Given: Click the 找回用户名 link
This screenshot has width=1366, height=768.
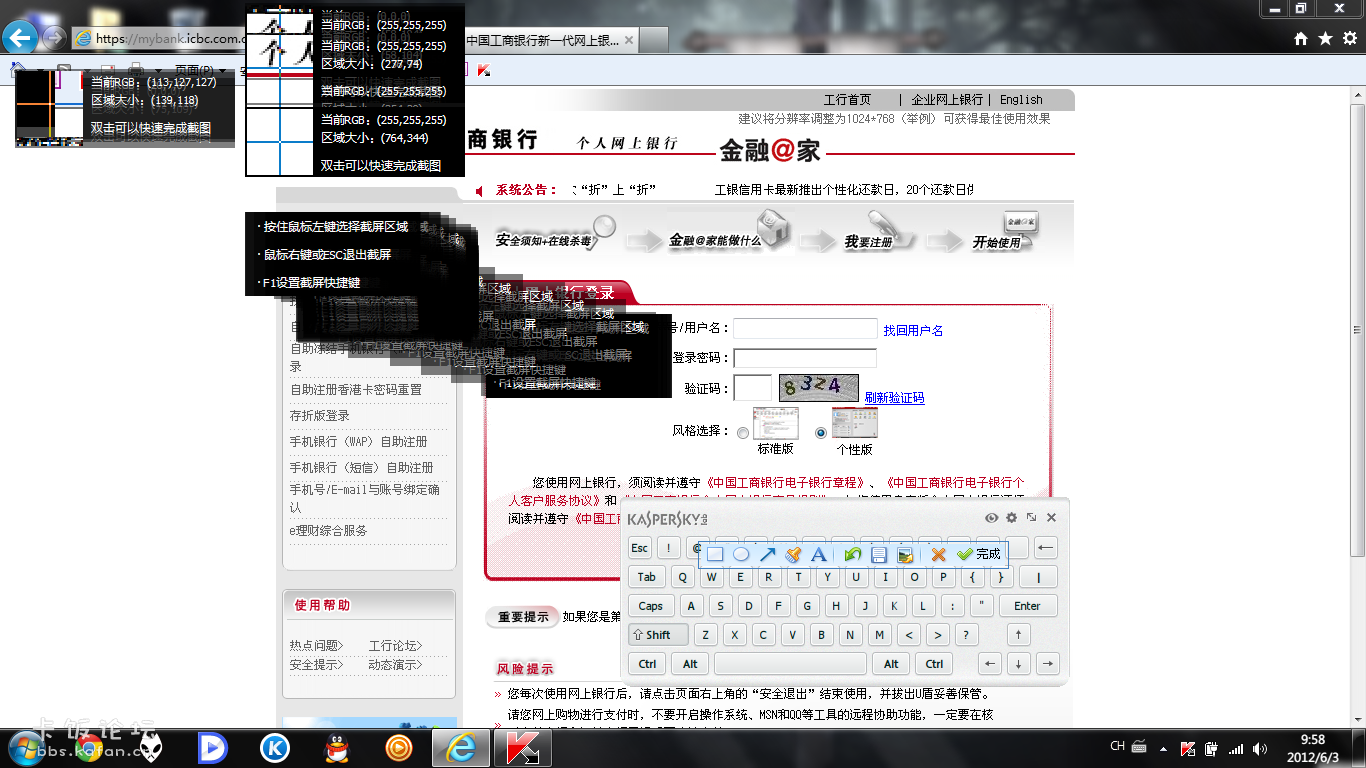Looking at the screenshot, I should (913, 330).
